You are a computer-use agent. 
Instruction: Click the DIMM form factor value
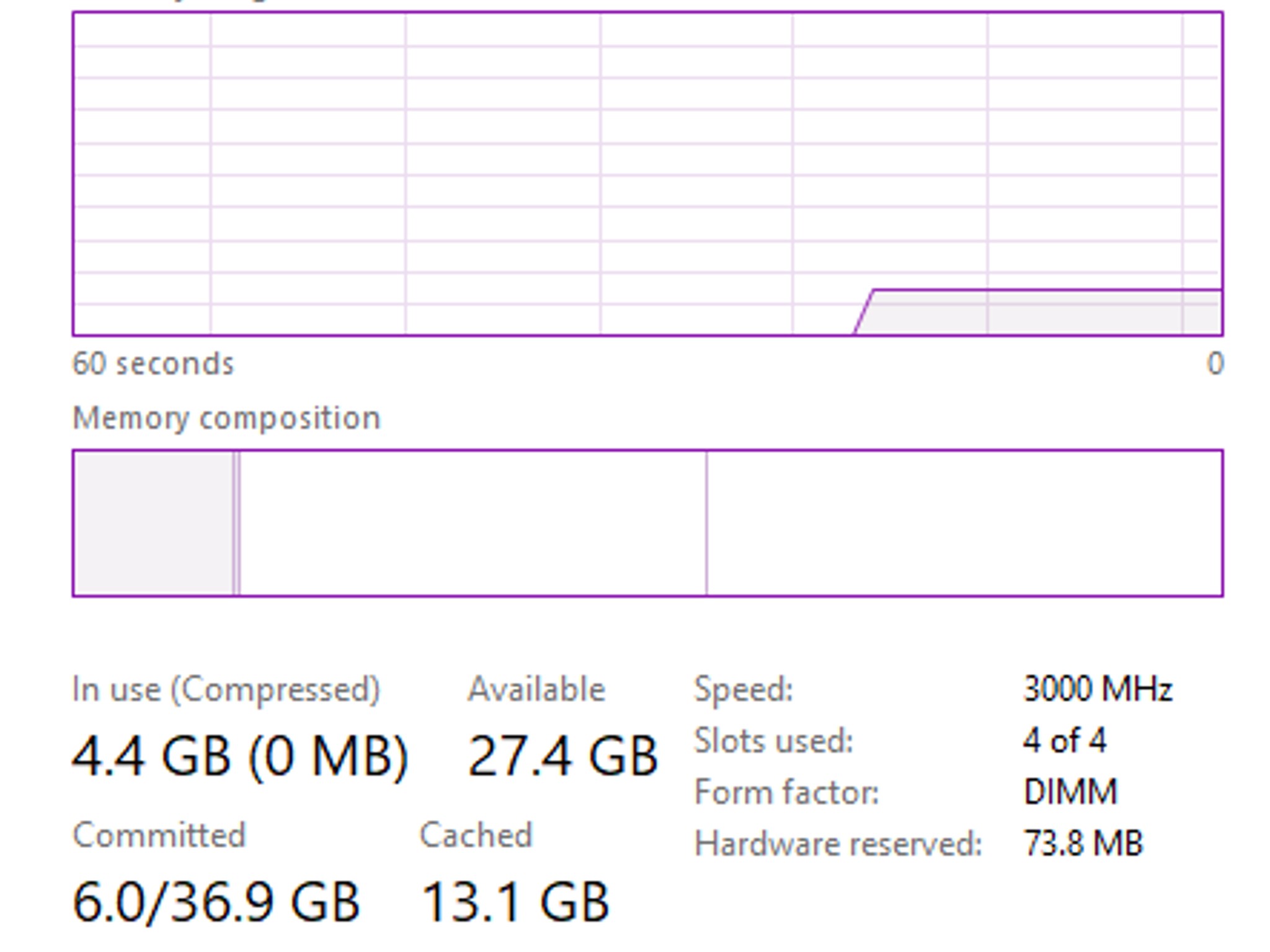click(1070, 792)
